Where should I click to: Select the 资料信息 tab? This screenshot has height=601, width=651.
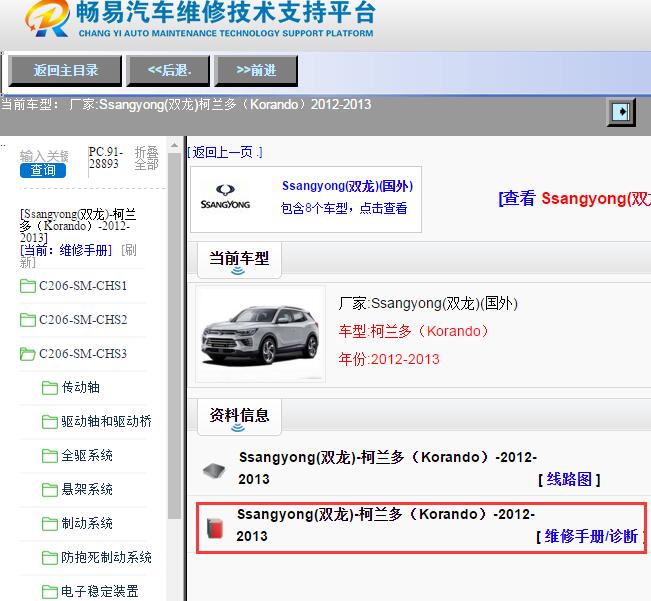239,416
